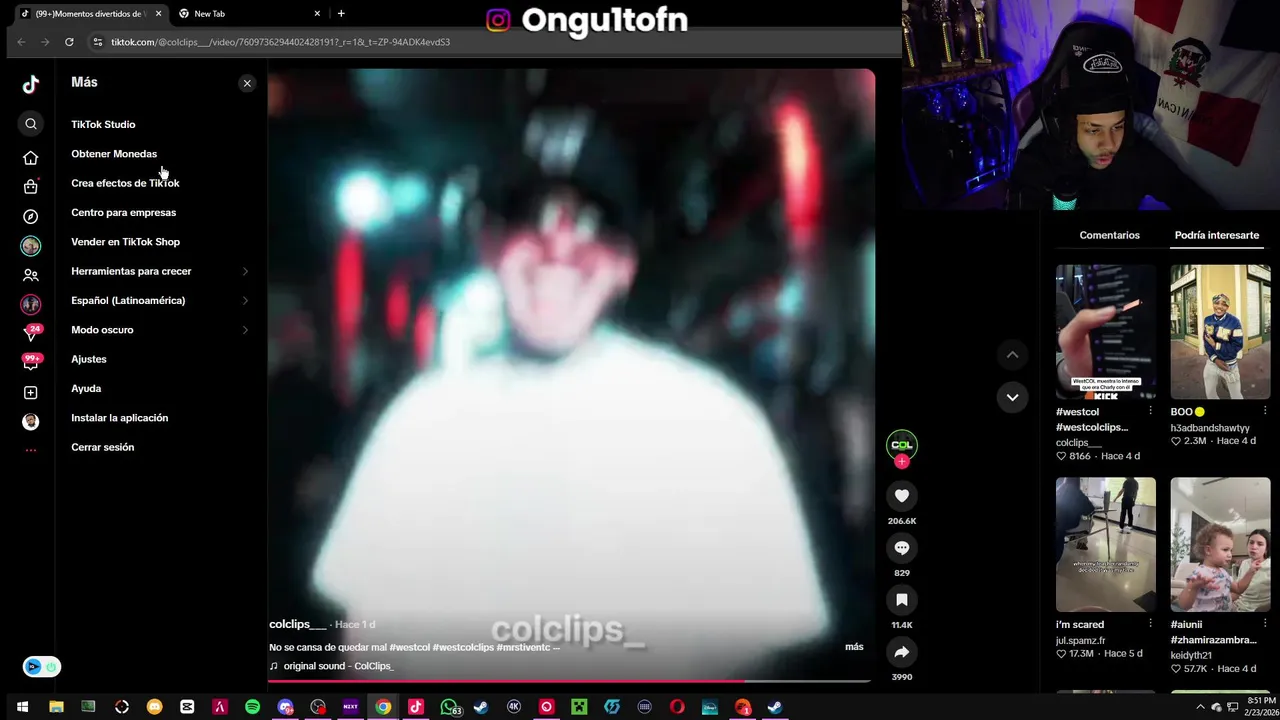Click the upload plus icon in the sidebar

[x=31, y=393]
